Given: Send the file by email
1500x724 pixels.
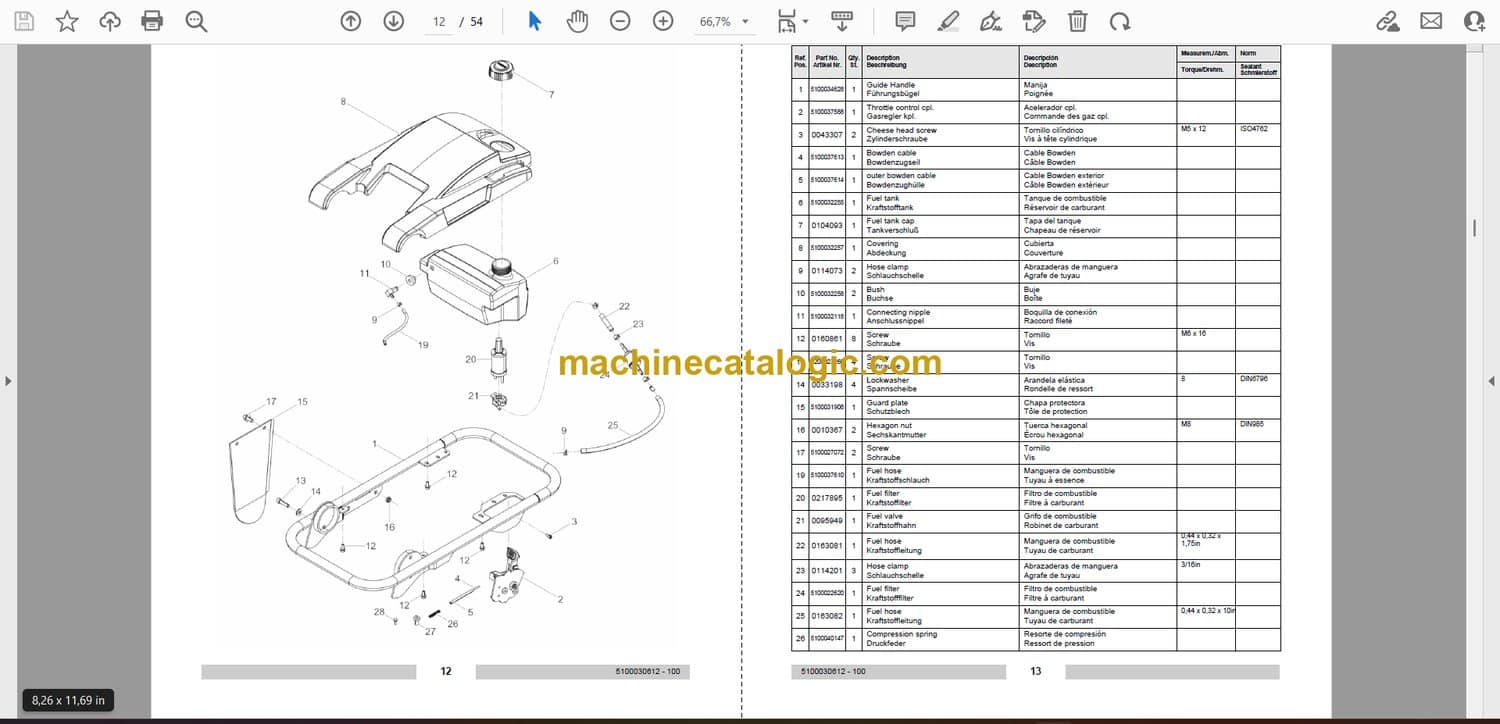Looking at the screenshot, I should point(1431,21).
